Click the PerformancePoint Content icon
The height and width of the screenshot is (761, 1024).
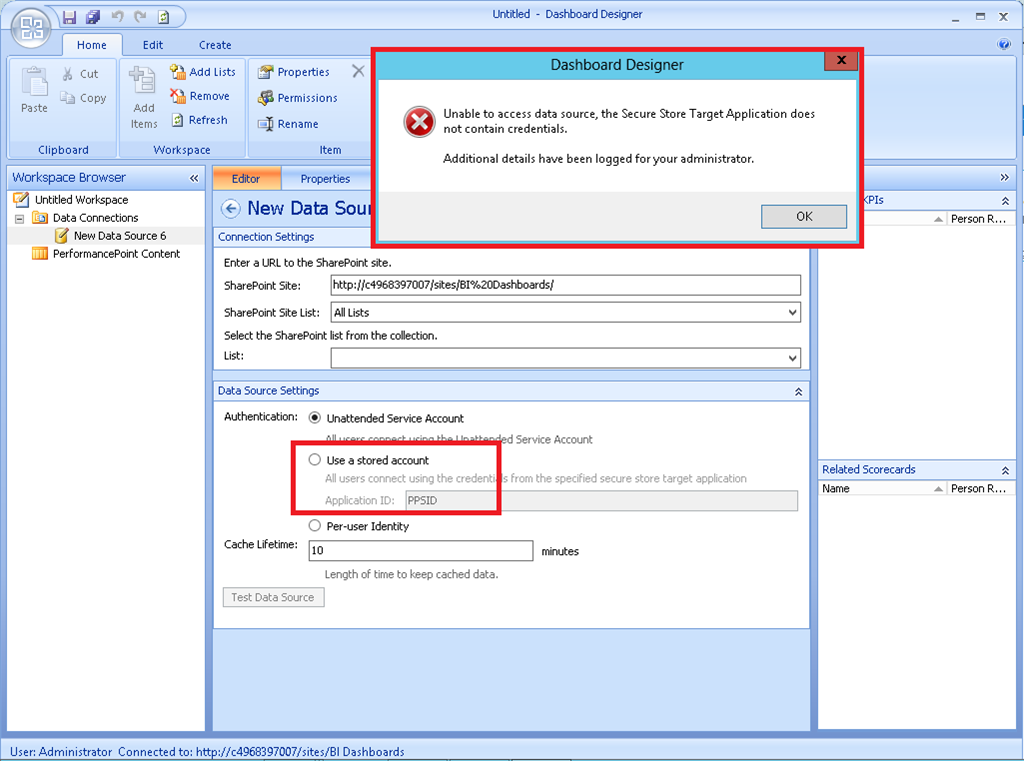(x=40, y=253)
